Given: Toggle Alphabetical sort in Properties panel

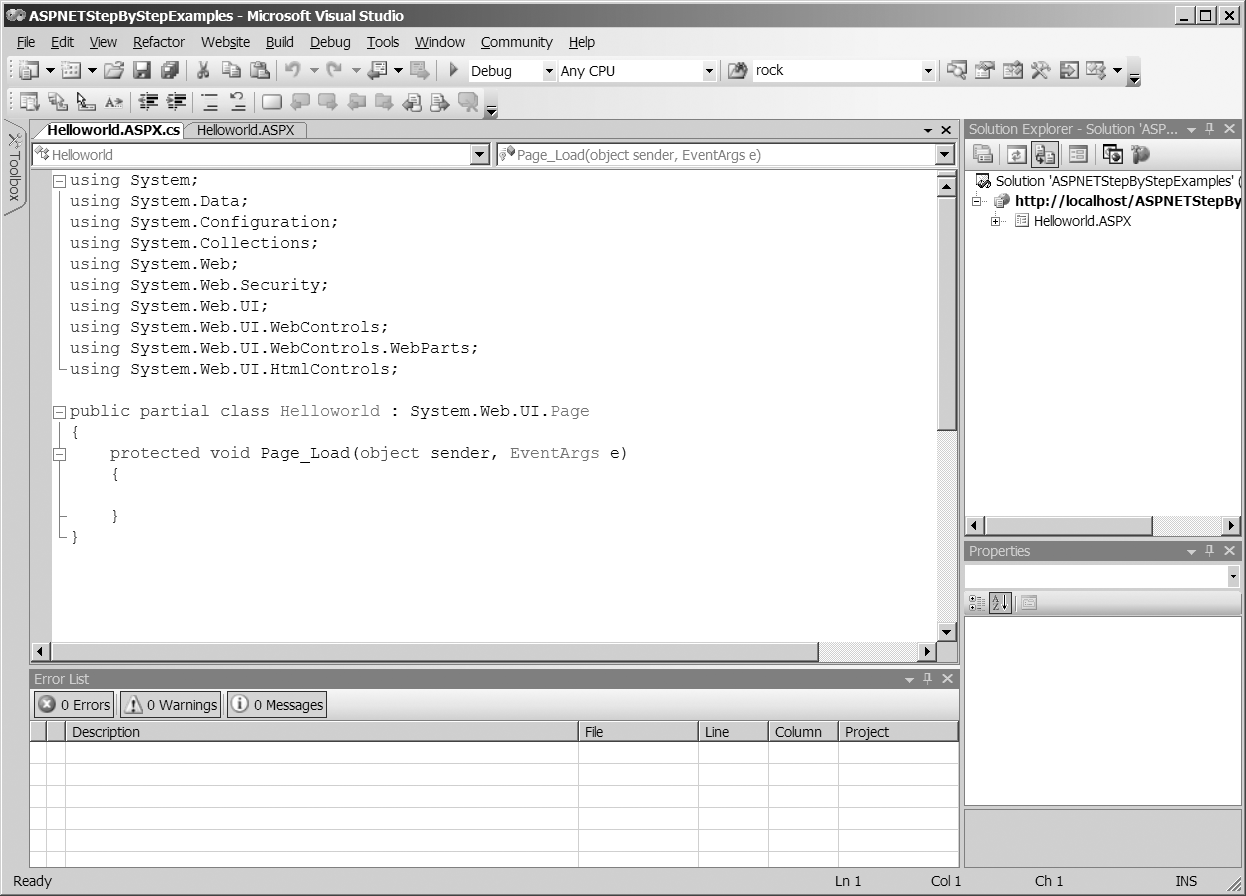Looking at the screenshot, I should click(x=1000, y=602).
